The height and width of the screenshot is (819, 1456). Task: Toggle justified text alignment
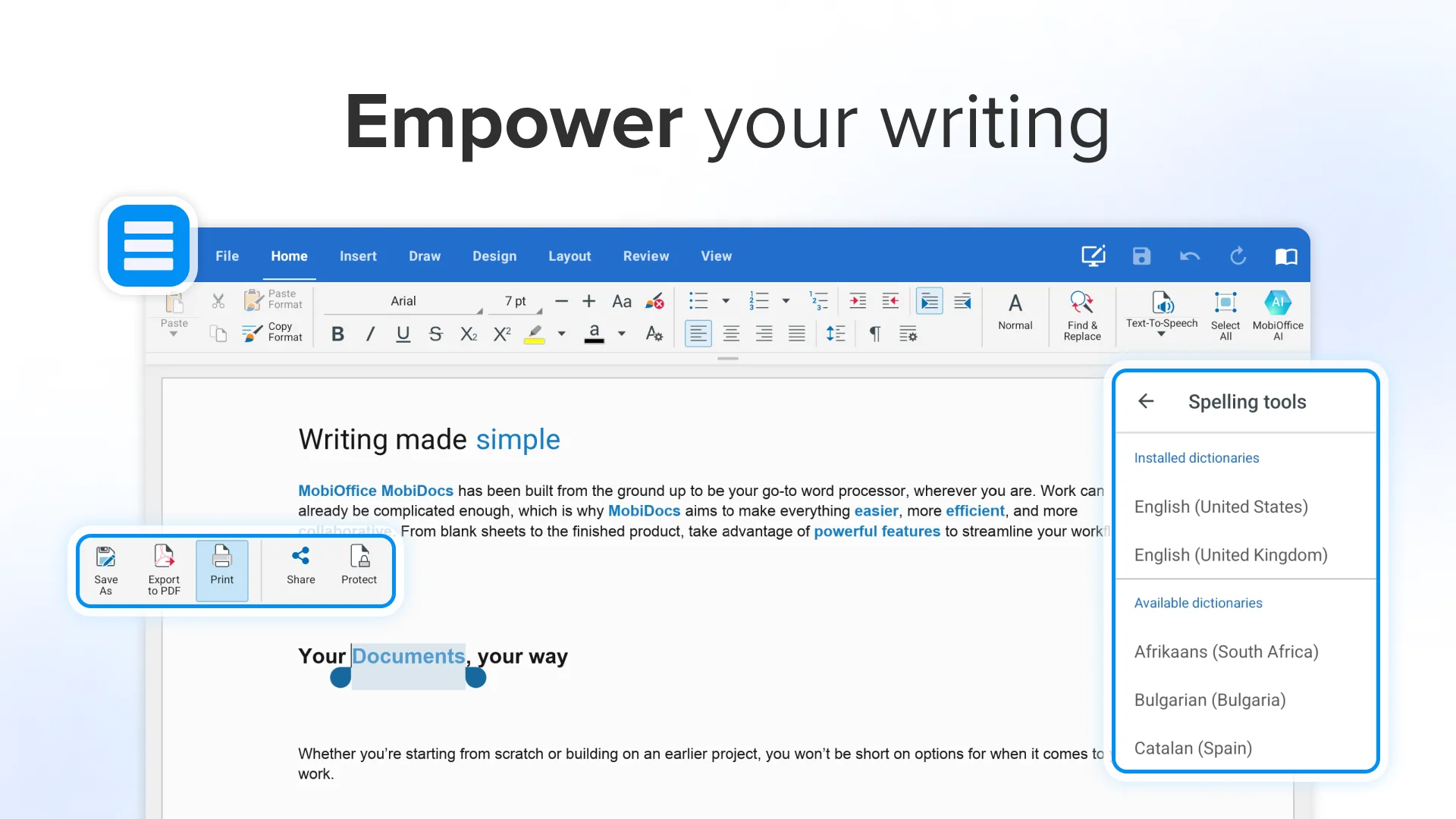(796, 334)
